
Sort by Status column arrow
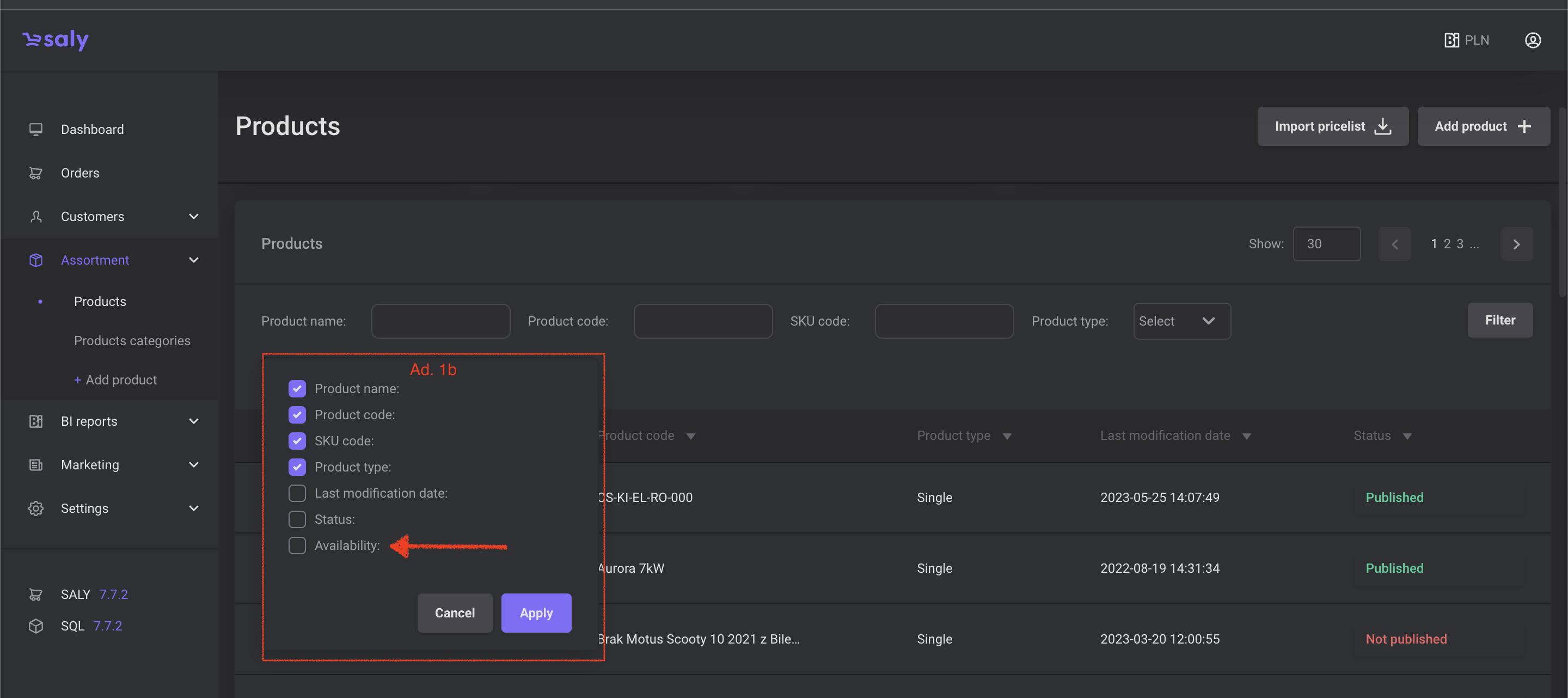[x=1407, y=436]
